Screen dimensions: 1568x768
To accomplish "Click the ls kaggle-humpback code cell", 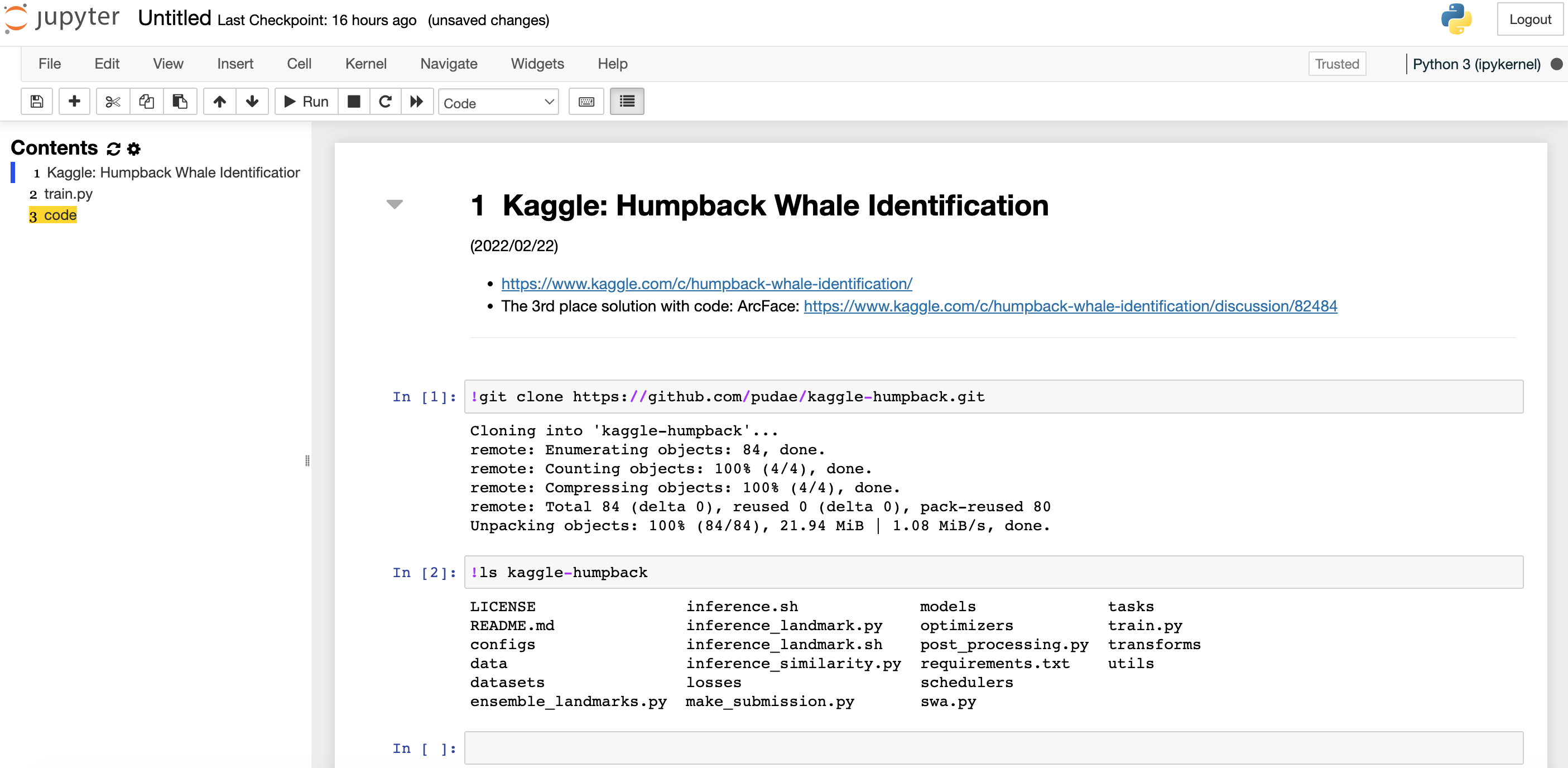I will [994, 573].
